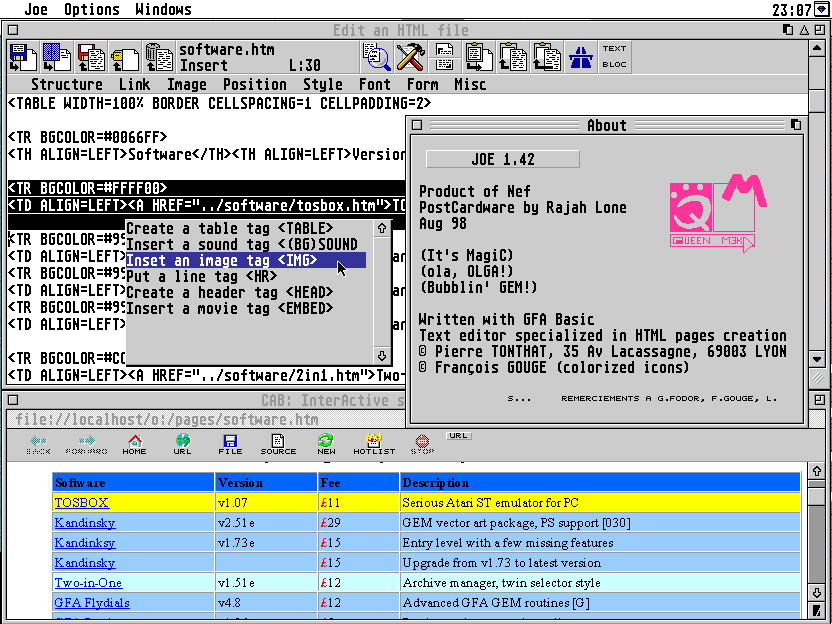Select 'Create a table tag <TABLE>' entry
This screenshot has width=832, height=624.
point(246,229)
